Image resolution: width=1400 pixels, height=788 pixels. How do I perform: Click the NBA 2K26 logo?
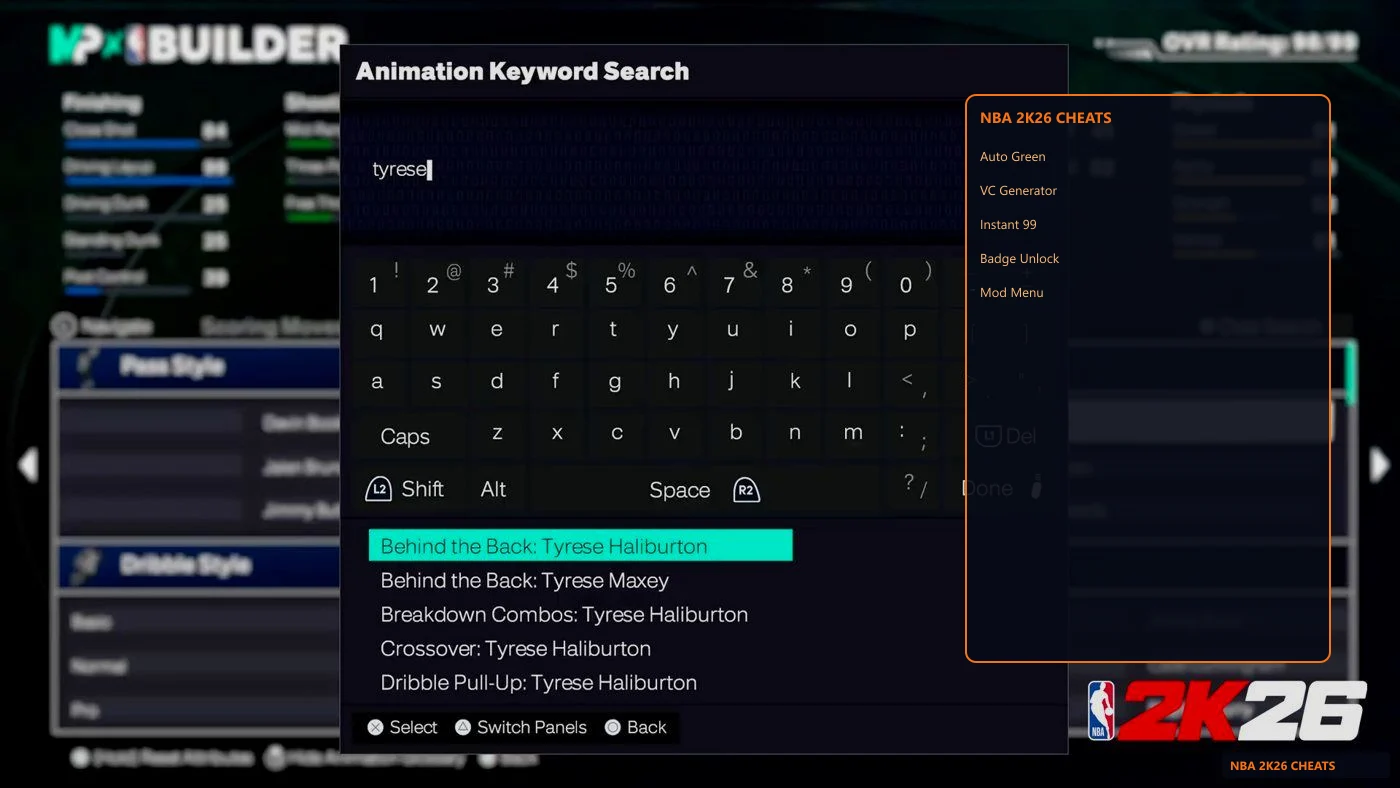pyautogui.click(x=1226, y=710)
